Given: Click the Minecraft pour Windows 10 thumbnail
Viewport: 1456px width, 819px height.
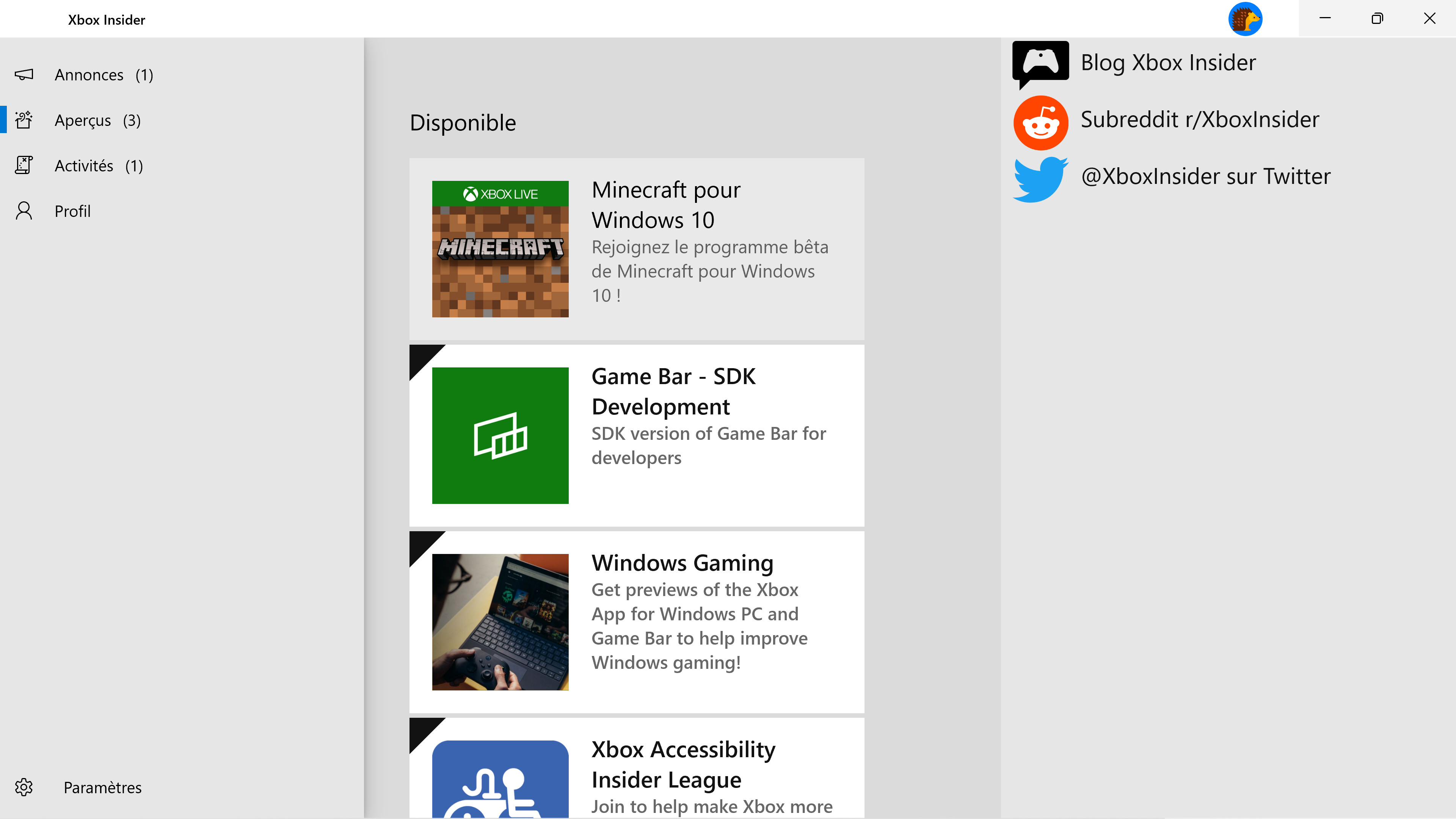Looking at the screenshot, I should [x=500, y=249].
